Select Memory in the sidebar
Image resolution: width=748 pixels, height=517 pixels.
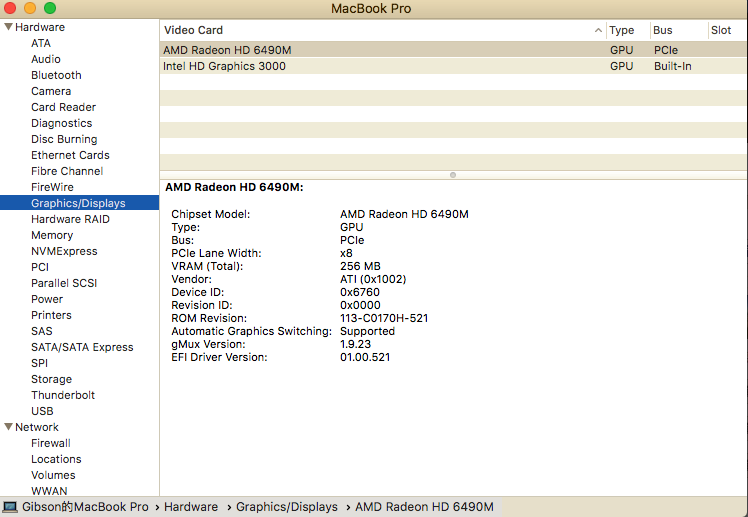tap(52, 235)
